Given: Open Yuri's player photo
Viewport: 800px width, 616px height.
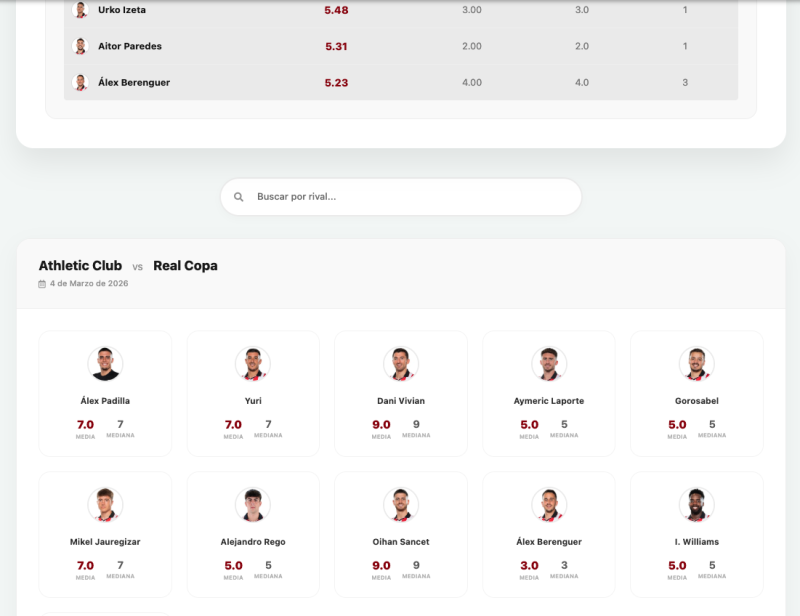Looking at the screenshot, I should (253, 364).
